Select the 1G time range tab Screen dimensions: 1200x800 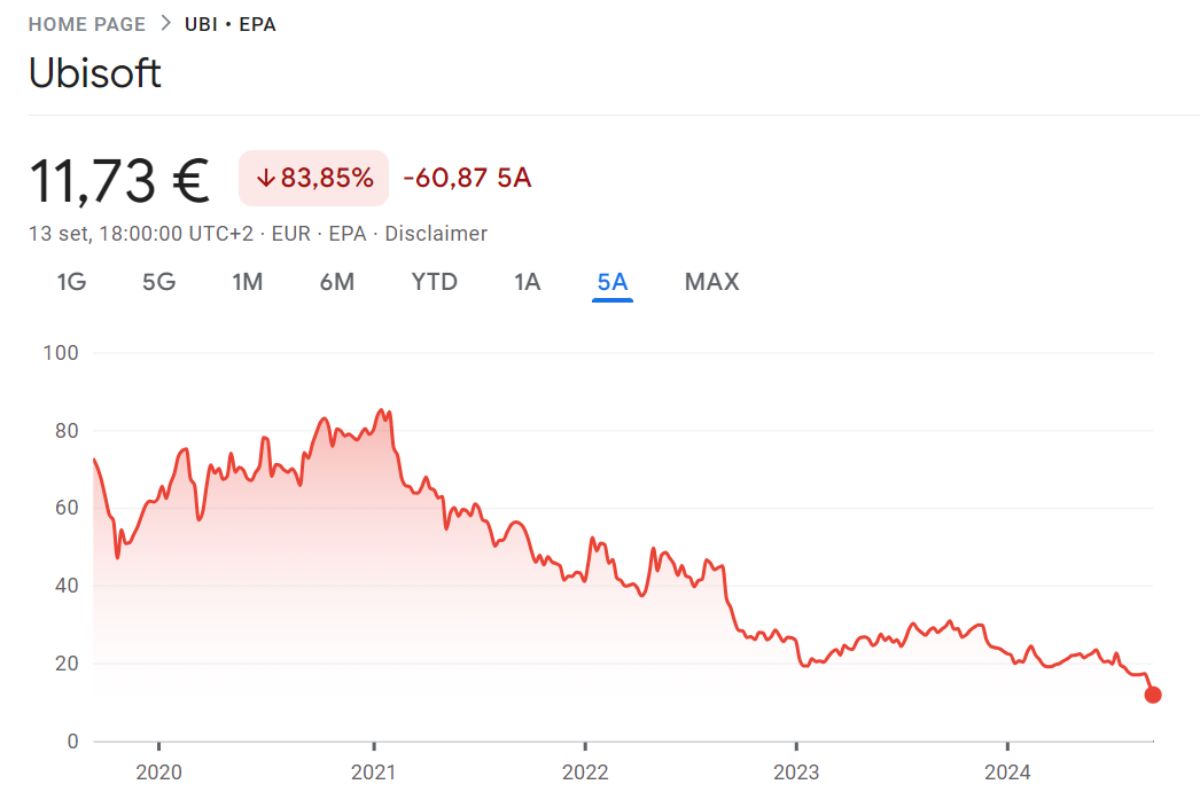[x=71, y=282]
